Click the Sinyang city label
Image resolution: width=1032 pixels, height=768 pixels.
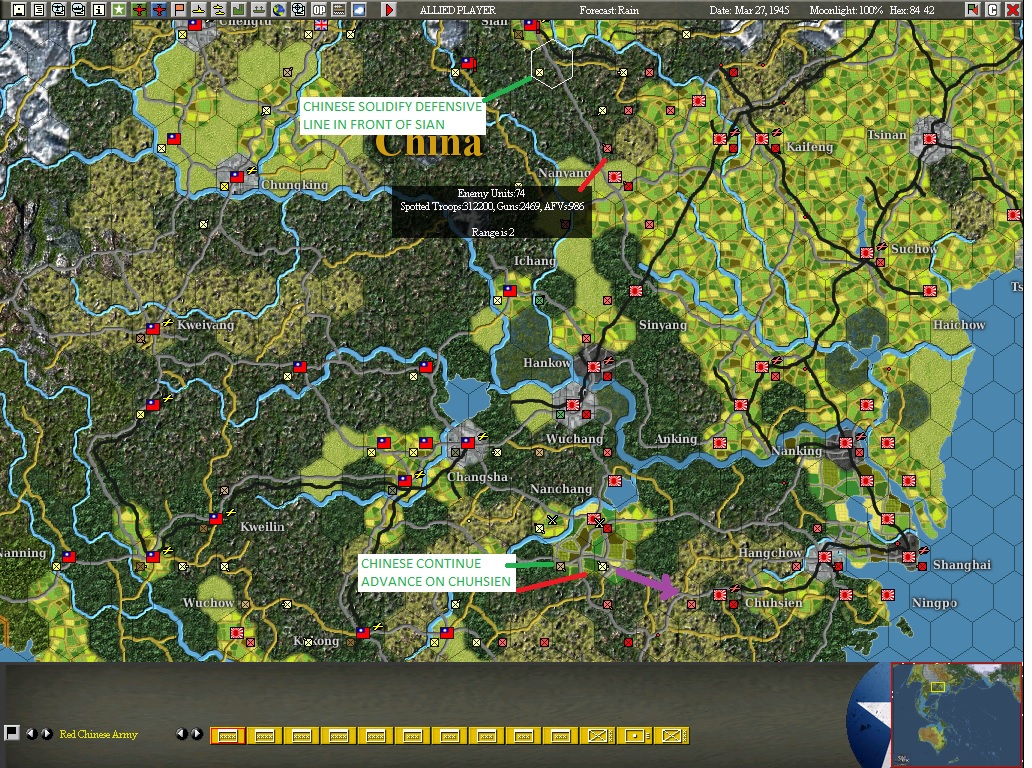[663, 325]
